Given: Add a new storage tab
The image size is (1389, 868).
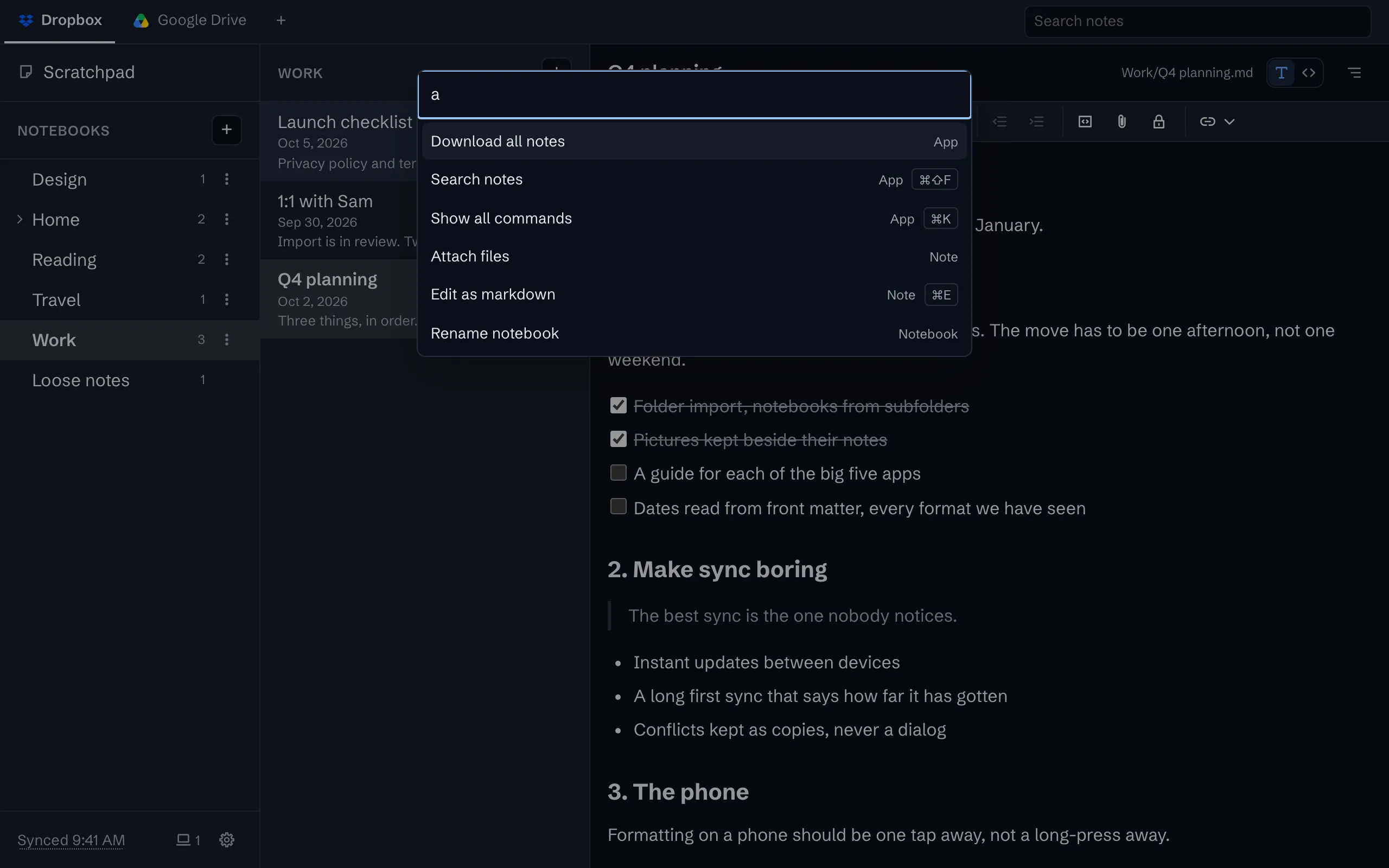Looking at the screenshot, I should 281,21.
